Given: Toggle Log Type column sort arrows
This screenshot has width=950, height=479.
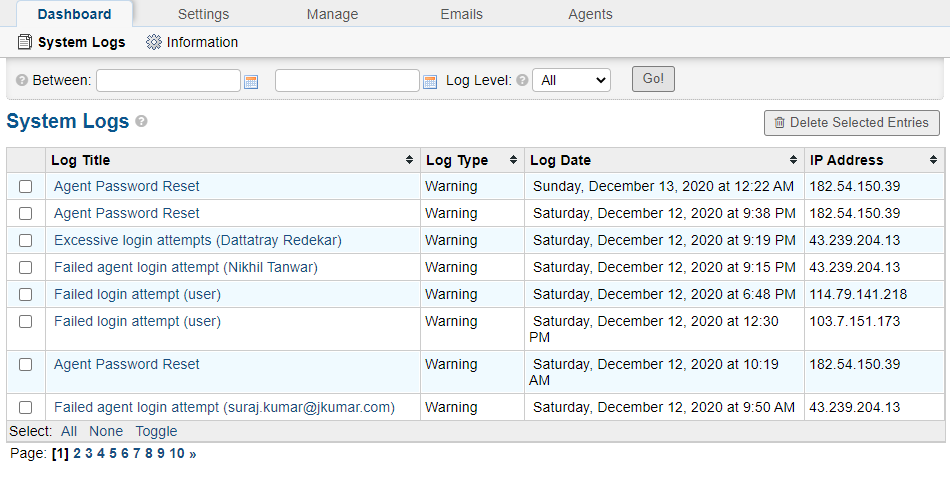Looking at the screenshot, I should (513, 160).
